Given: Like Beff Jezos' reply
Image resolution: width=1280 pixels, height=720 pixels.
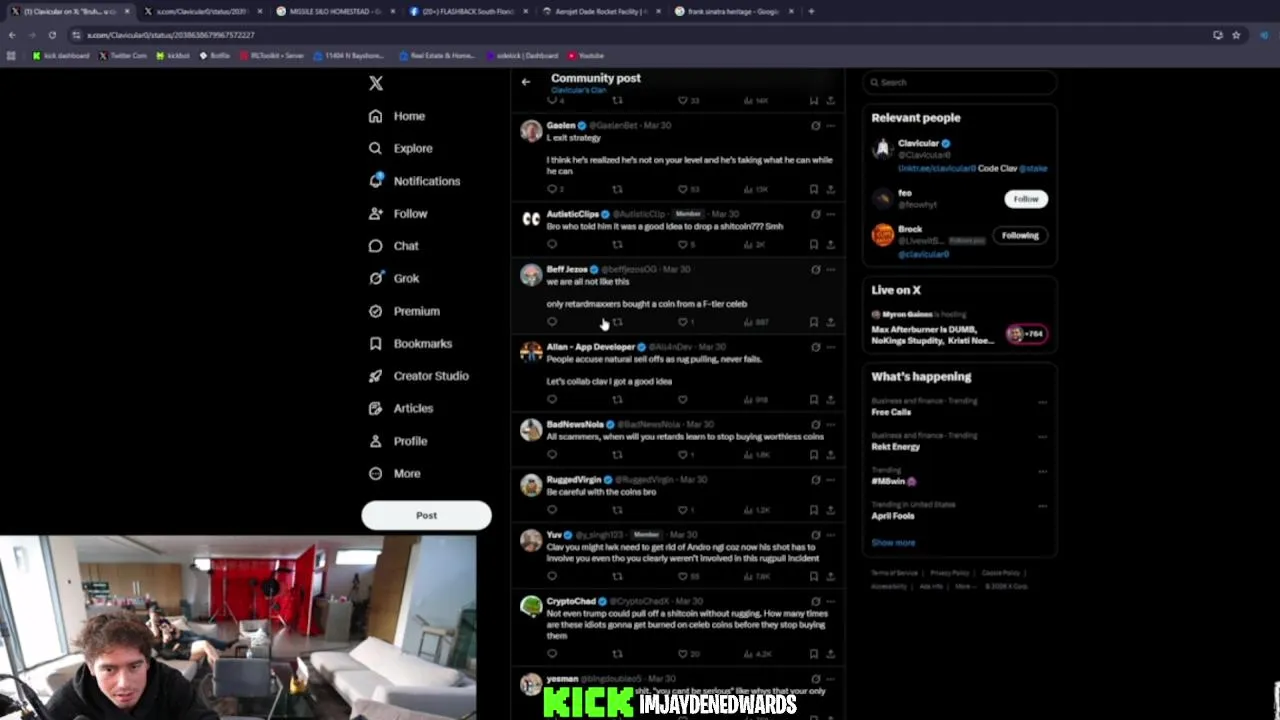Looking at the screenshot, I should click(x=683, y=322).
